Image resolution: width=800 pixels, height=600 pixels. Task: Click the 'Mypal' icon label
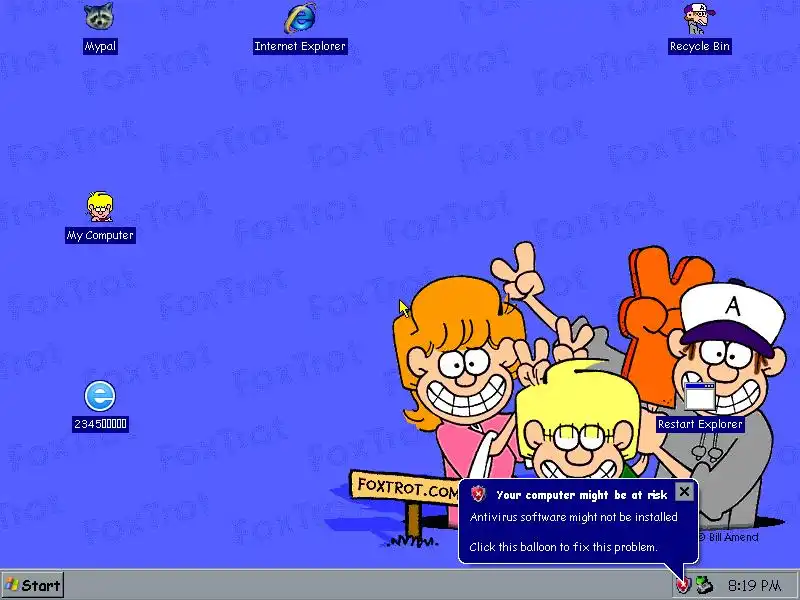(100, 46)
